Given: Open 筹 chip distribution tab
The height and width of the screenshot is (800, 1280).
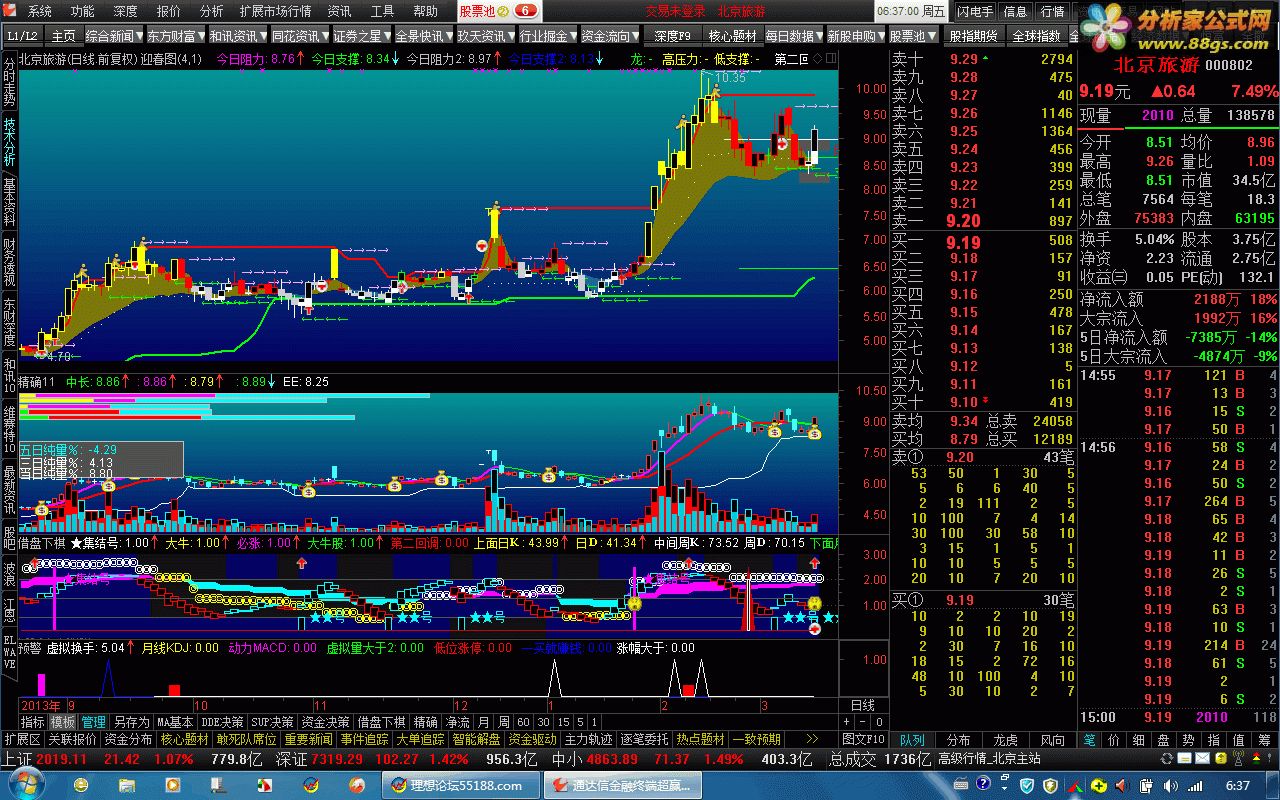Looking at the screenshot, I should (x=1264, y=740).
